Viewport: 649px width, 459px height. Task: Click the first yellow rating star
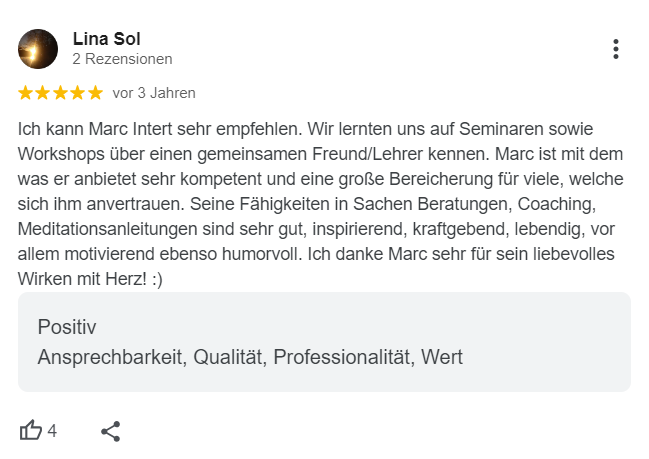tap(25, 93)
